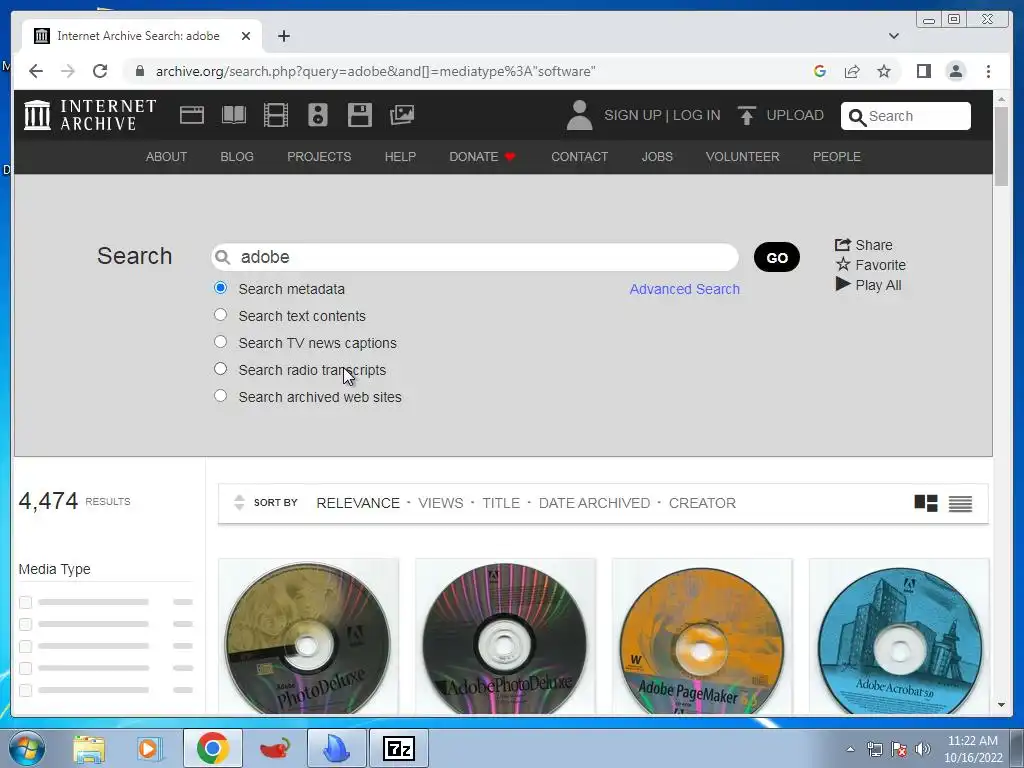Close the Internet Archive Search tab
This screenshot has height=768, width=1024.
pos(246,36)
